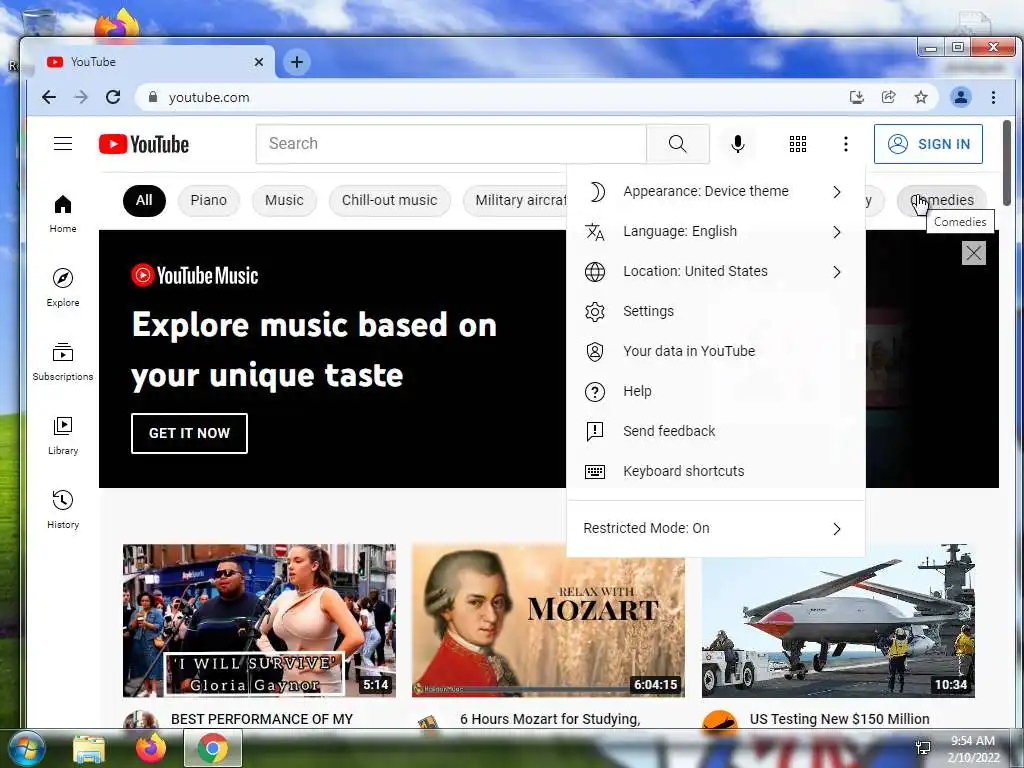The height and width of the screenshot is (768, 1024).
Task: Open the 6 Hours Mozart for Studying title
Action: click(550, 719)
